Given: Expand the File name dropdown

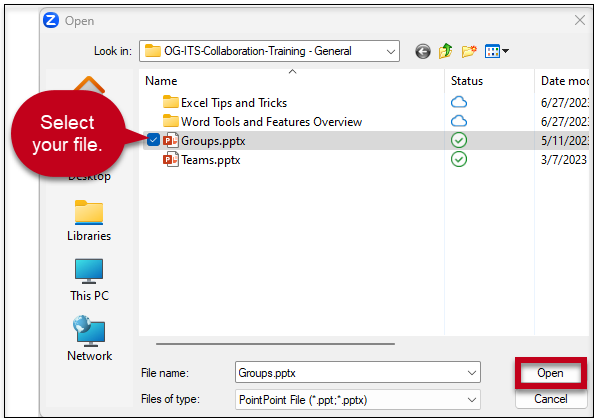Looking at the screenshot, I should (x=472, y=373).
